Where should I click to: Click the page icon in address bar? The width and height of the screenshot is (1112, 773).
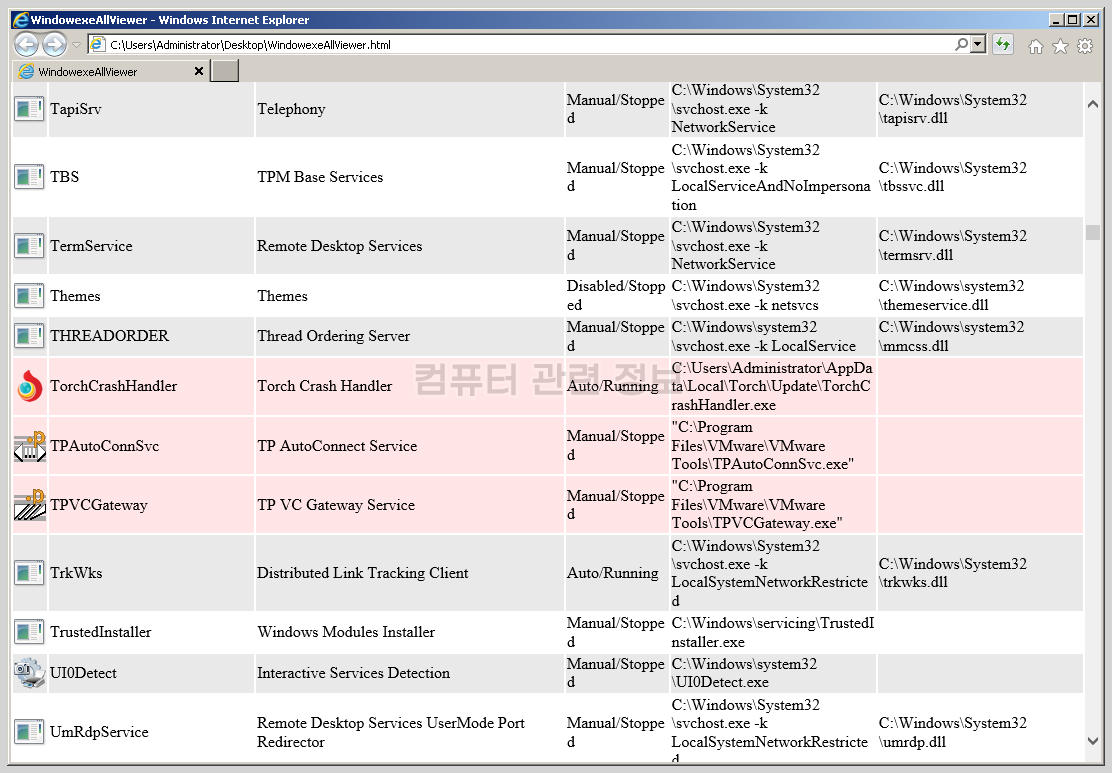pos(98,45)
